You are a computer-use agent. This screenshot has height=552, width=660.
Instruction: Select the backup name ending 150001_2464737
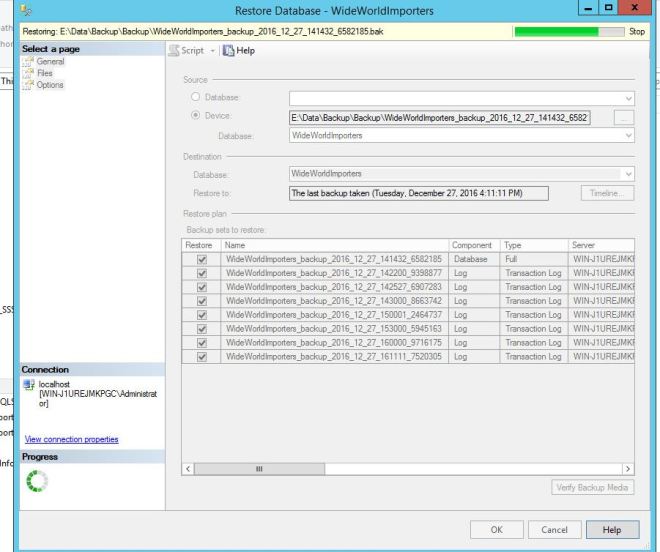click(334, 315)
